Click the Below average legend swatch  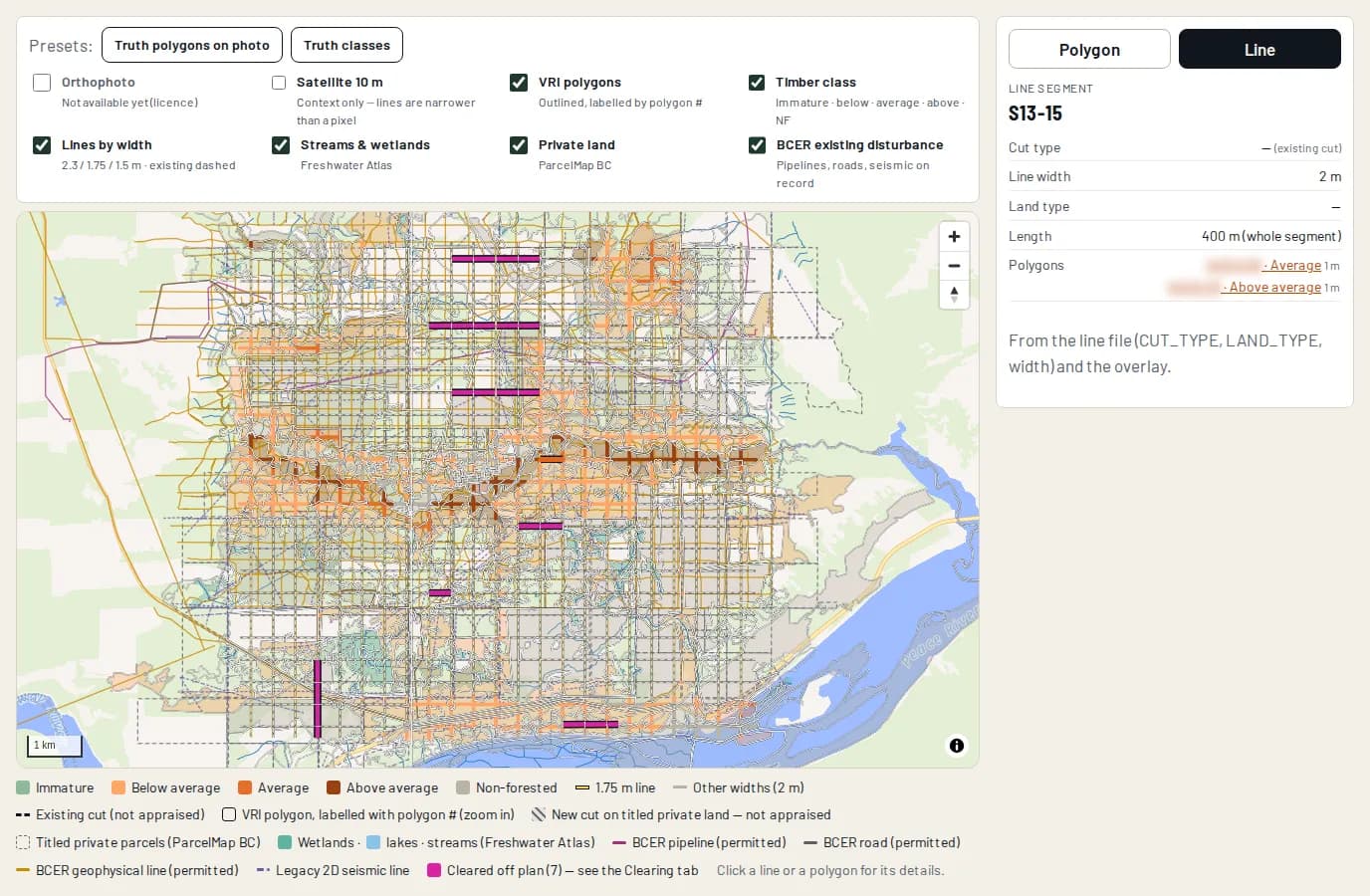coord(118,787)
